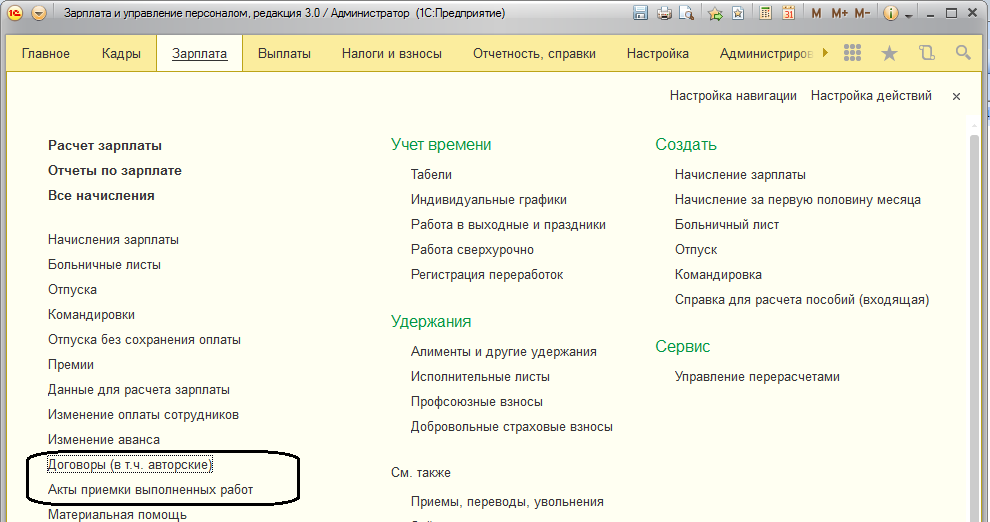990x522 pixels.
Task: Click star with green arrow favorites icon
Action: pyautogui.click(x=715, y=13)
